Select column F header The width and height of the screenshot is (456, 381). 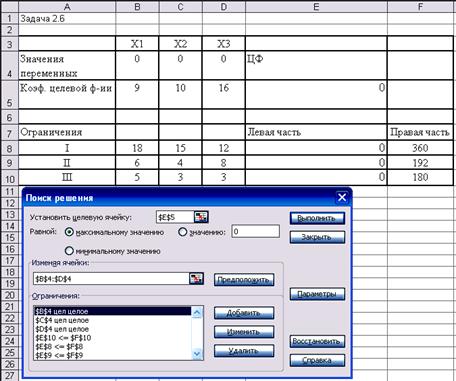coord(421,6)
